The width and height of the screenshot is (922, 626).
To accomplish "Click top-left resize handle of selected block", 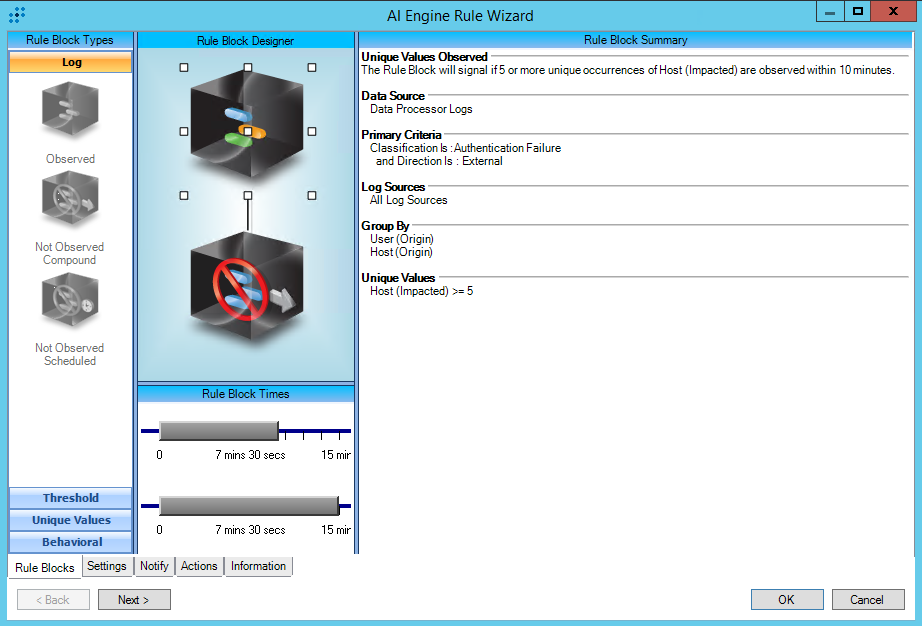I will pyautogui.click(x=184, y=68).
